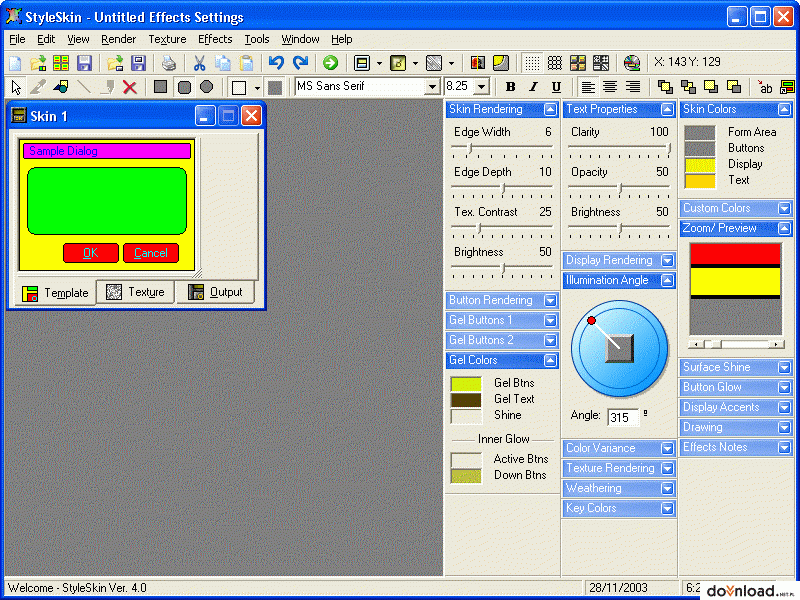Image resolution: width=800 pixels, height=600 pixels.
Task: Open the Tools menu
Action: pos(257,39)
